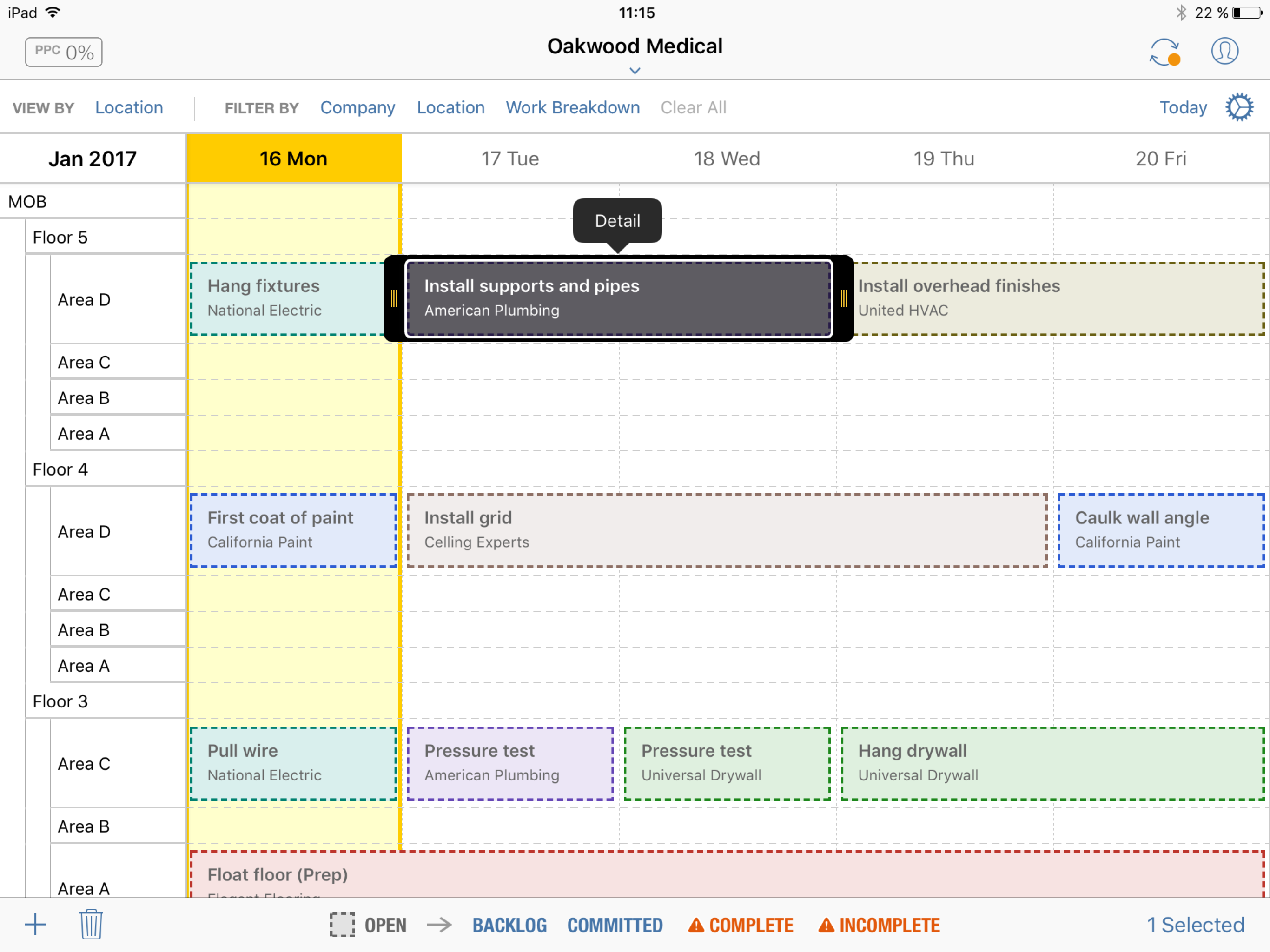Viewport: 1270px width, 952px height.
Task: Tap the PPC 0% indicator
Action: pyautogui.click(x=64, y=52)
